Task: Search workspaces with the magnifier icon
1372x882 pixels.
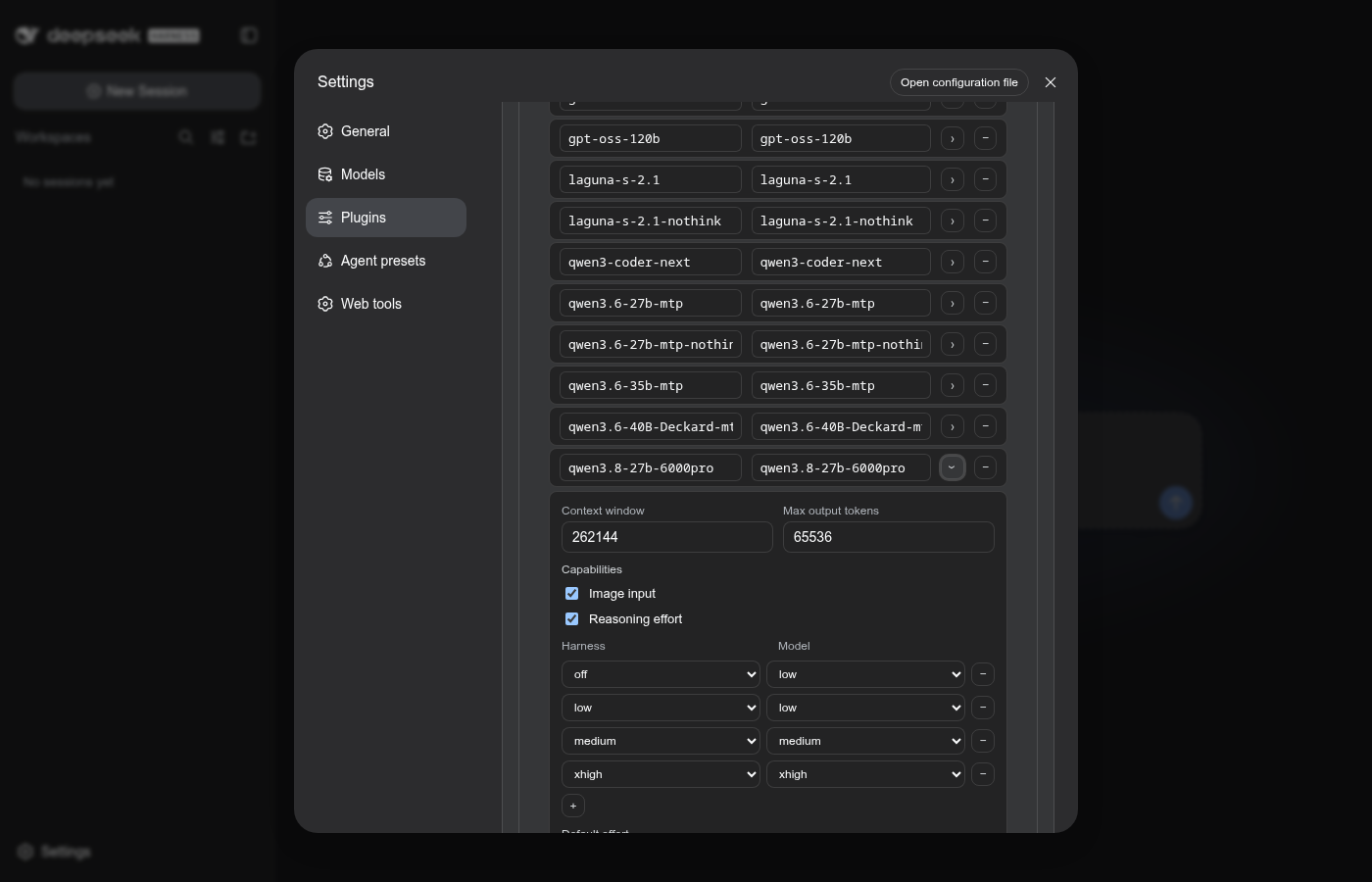Action: click(186, 137)
